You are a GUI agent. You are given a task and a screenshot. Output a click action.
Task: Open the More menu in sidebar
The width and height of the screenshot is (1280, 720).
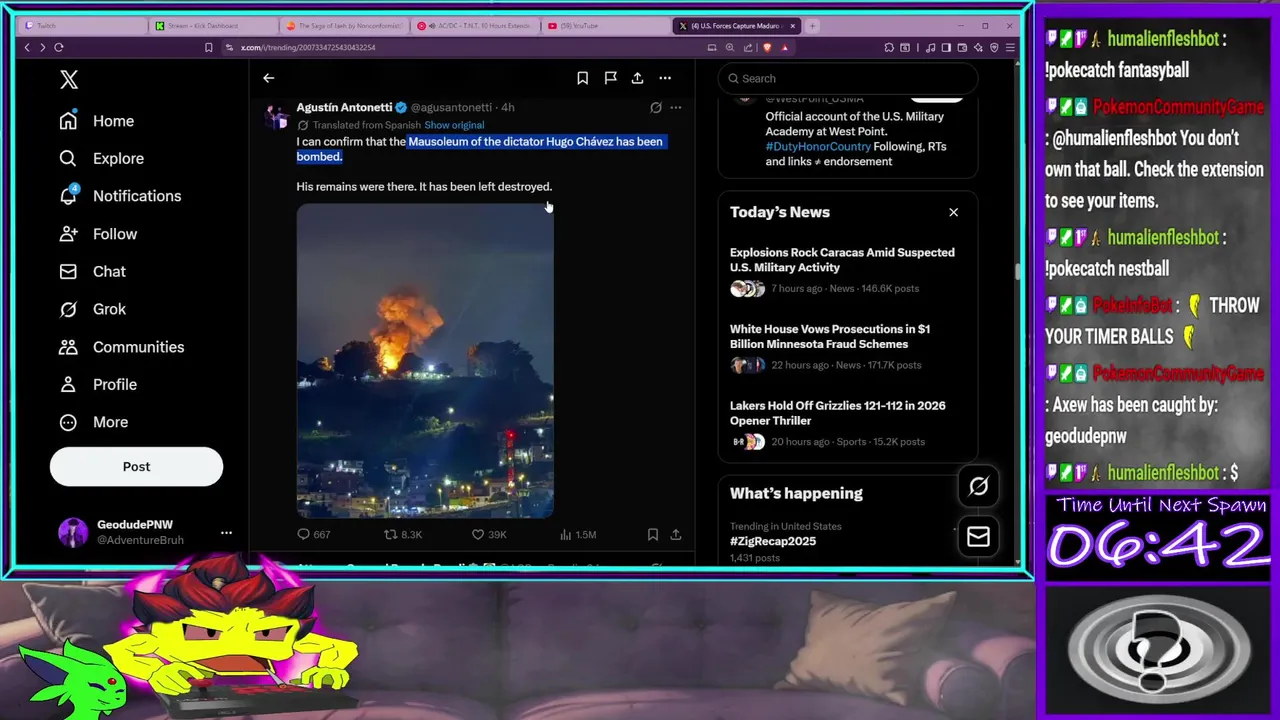(x=94, y=422)
